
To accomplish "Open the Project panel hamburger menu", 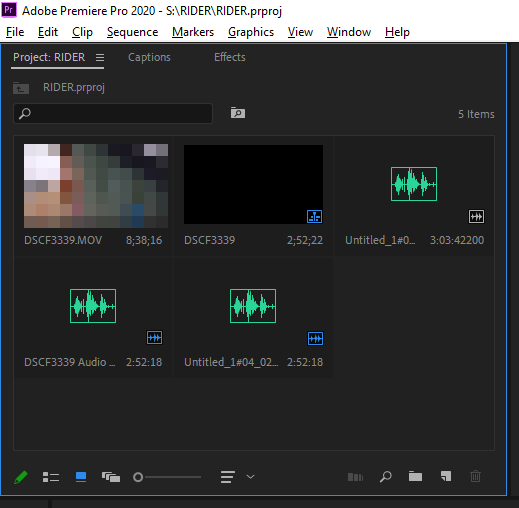I will pos(100,58).
